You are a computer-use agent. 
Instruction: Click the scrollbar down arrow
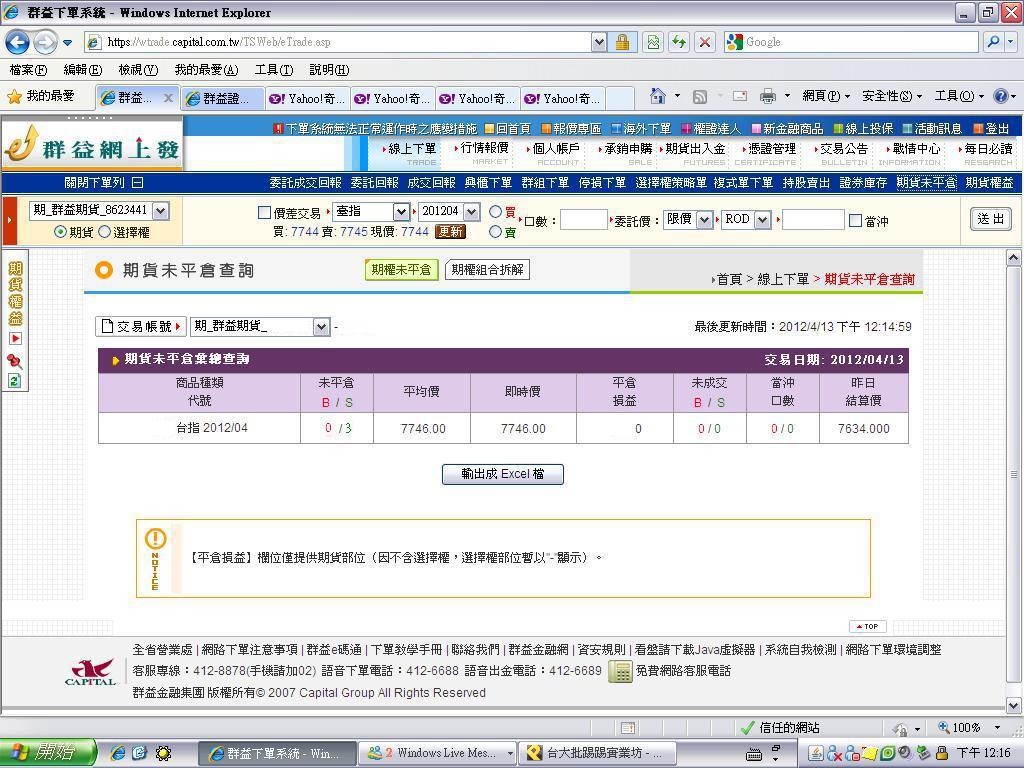pos(1014,705)
